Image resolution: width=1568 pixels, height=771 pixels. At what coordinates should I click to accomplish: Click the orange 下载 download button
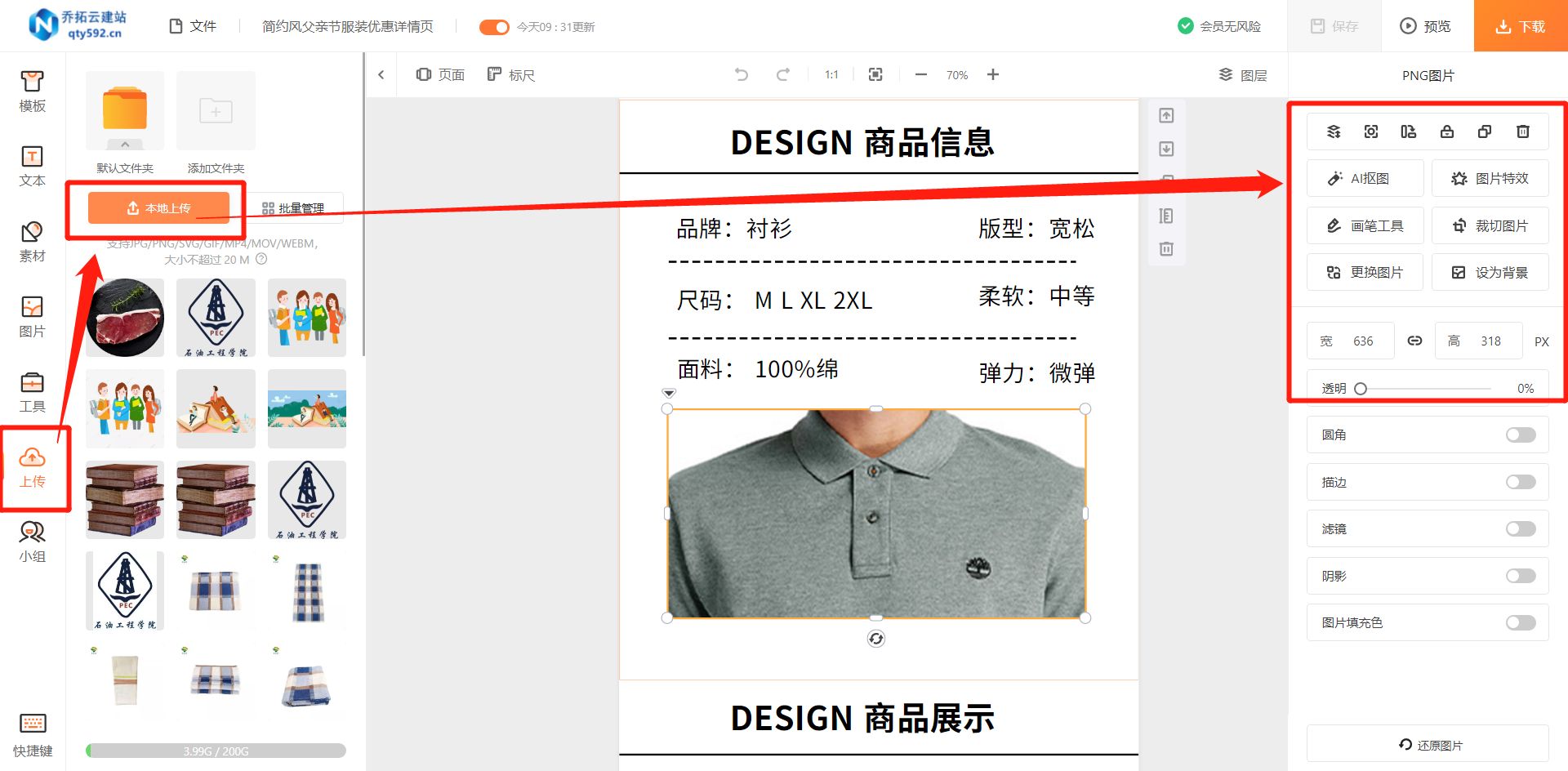[x=1521, y=26]
